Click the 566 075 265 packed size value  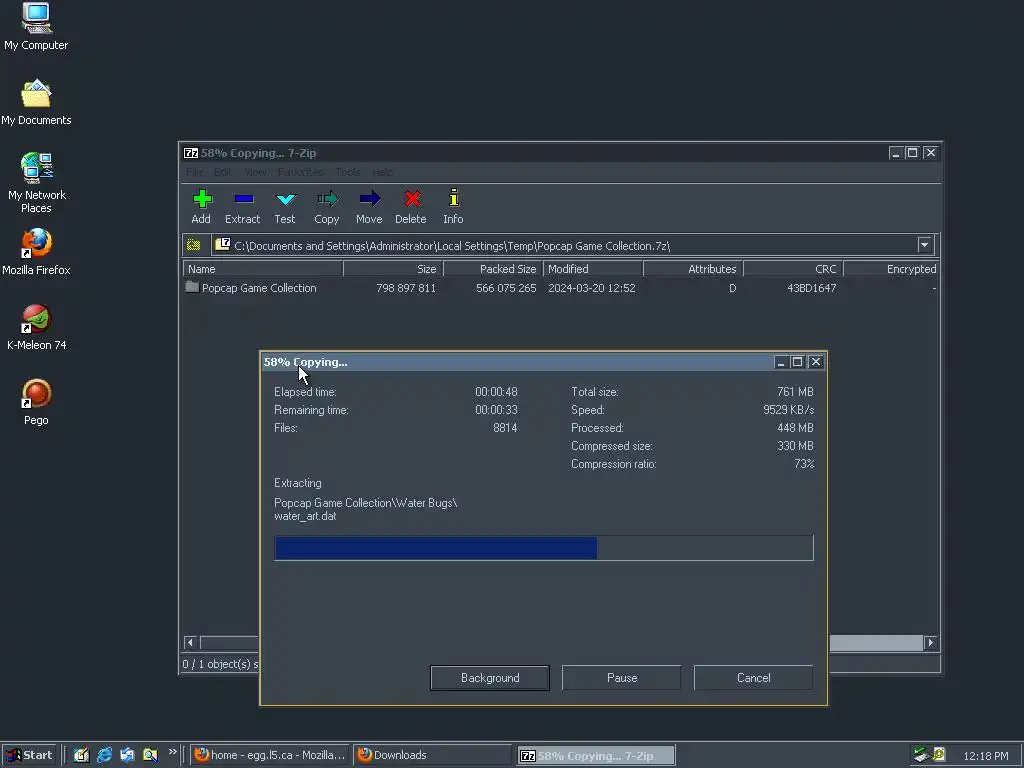pyautogui.click(x=505, y=288)
